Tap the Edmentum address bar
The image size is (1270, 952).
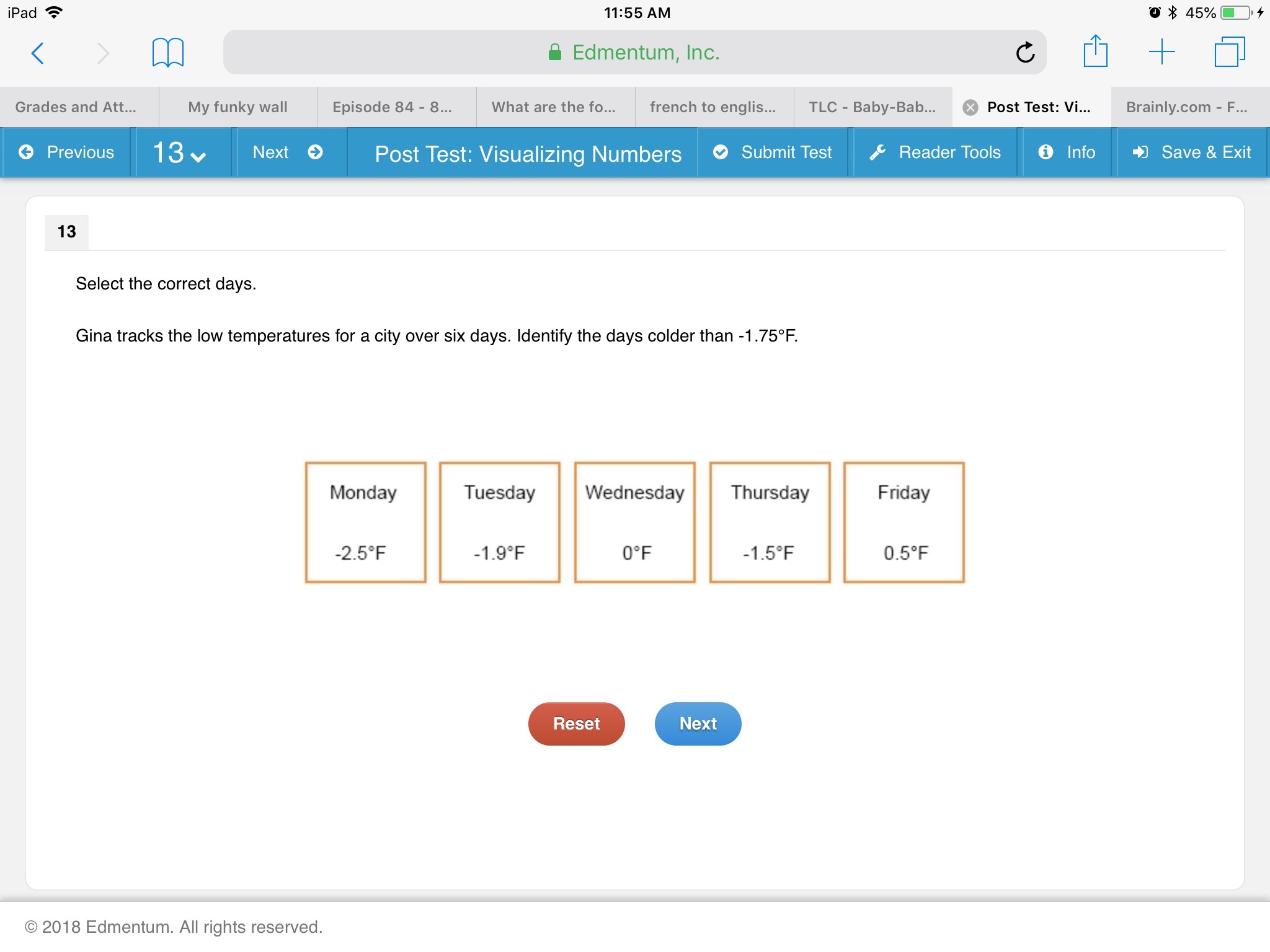tap(633, 53)
